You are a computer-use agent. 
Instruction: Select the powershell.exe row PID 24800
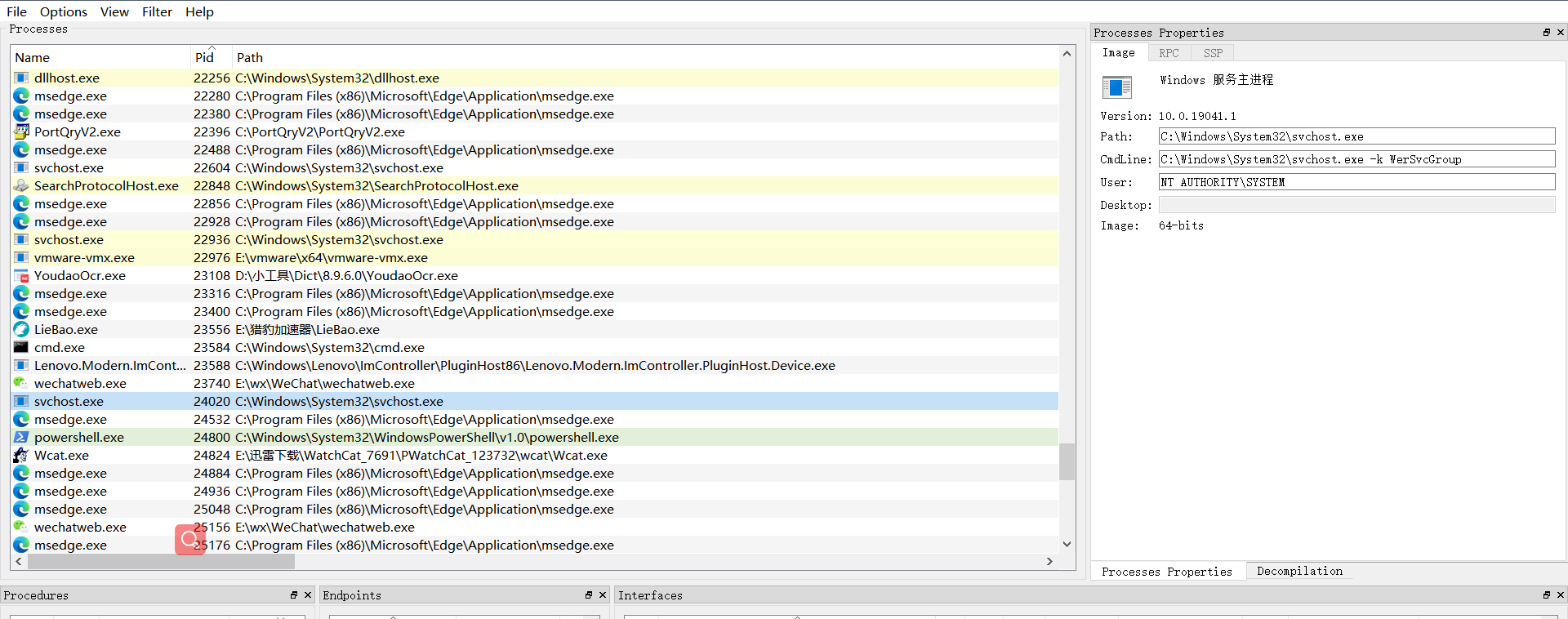tap(535, 438)
